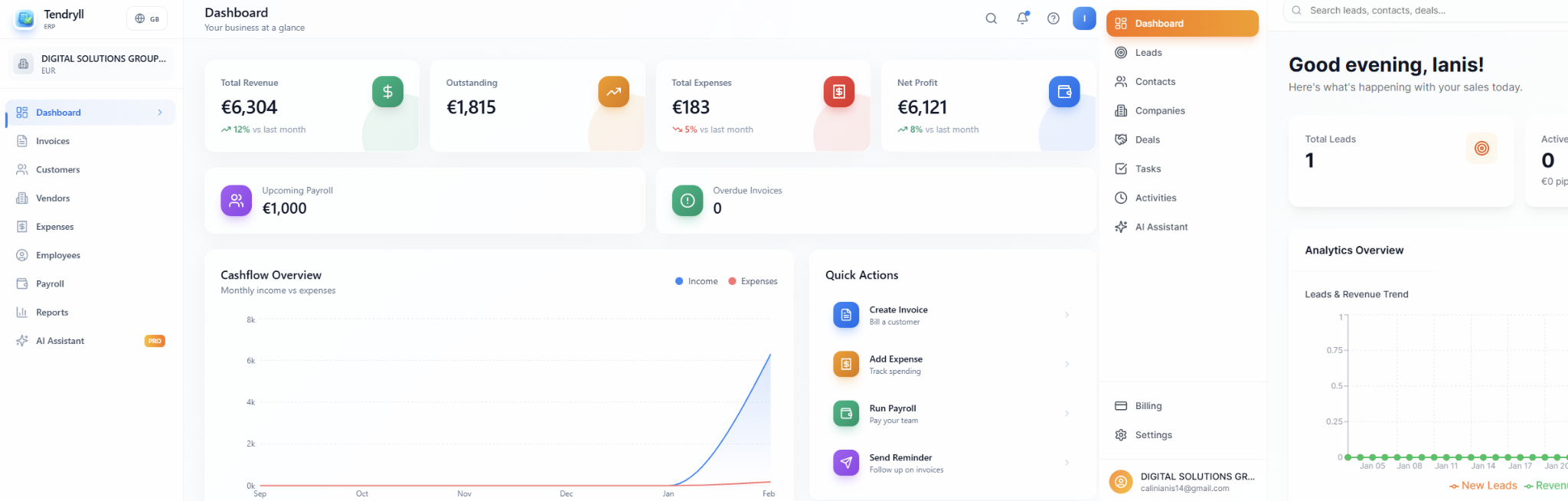Viewport: 1568px width, 501px height.
Task: Expand the Dashboard sidebar chevron
Action: [x=160, y=113]
